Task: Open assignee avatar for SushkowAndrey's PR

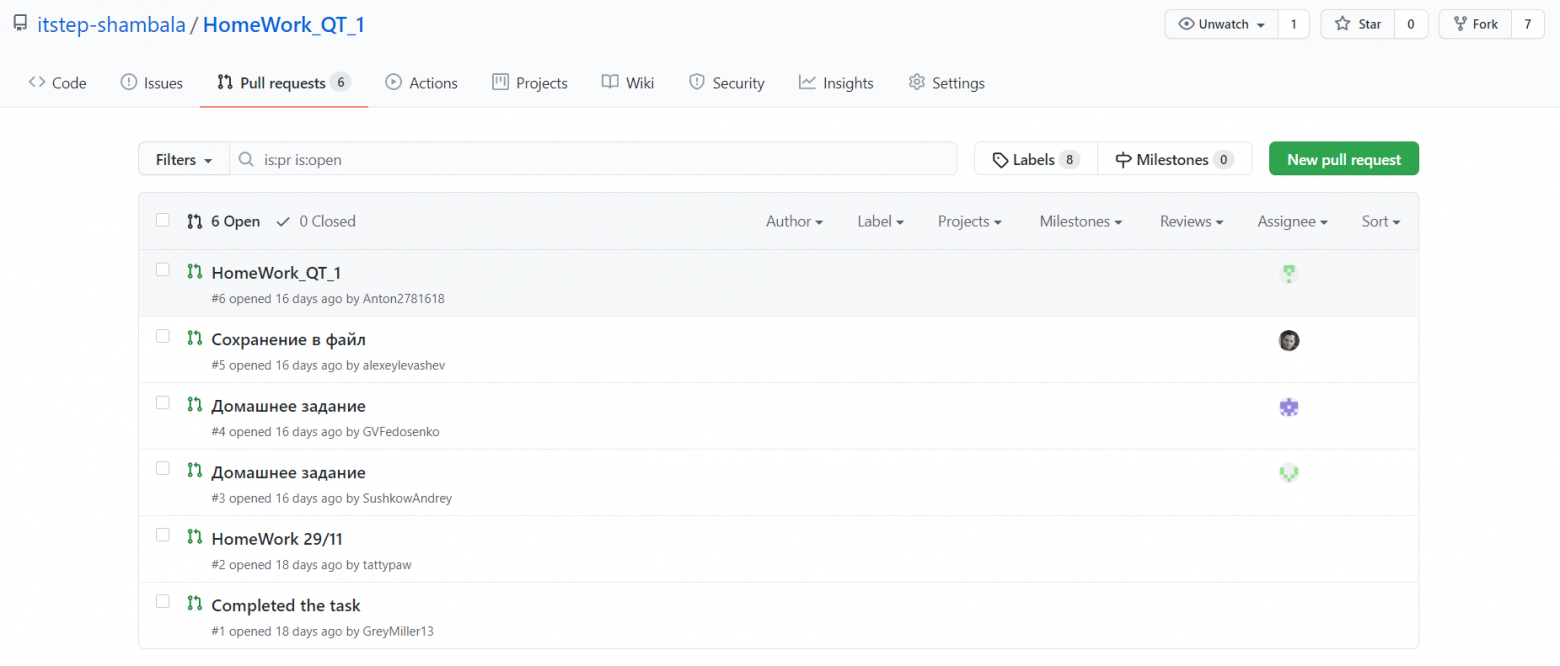Action: (1289, 473)
